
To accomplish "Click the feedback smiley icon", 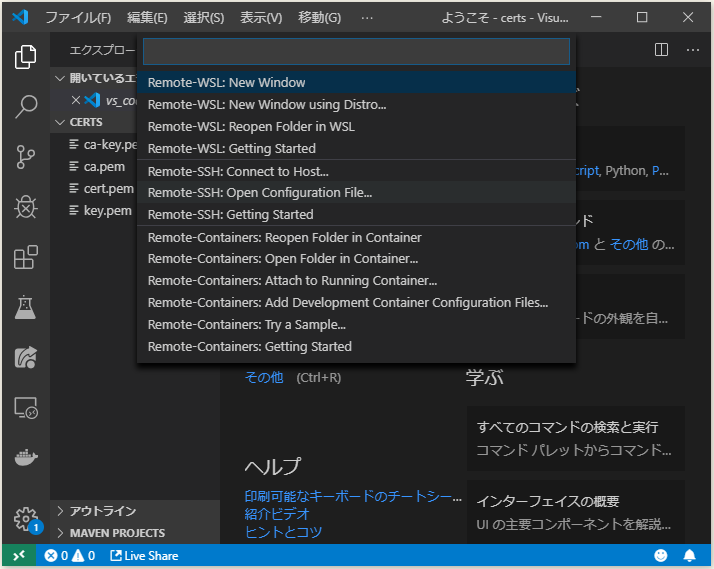I will tap(661, 556).
